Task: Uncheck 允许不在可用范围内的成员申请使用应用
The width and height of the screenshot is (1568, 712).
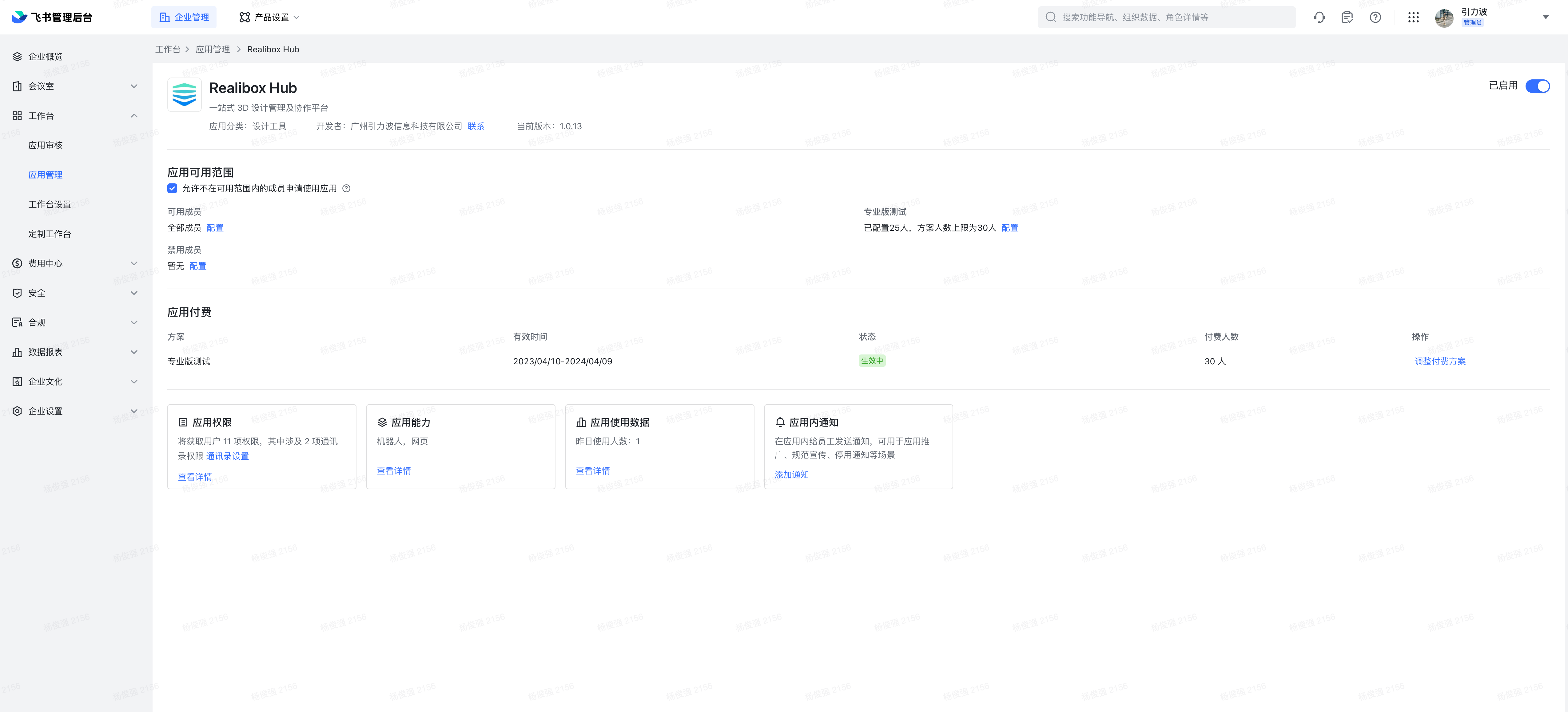Action: pyautogui.click(x=172, y=188)
